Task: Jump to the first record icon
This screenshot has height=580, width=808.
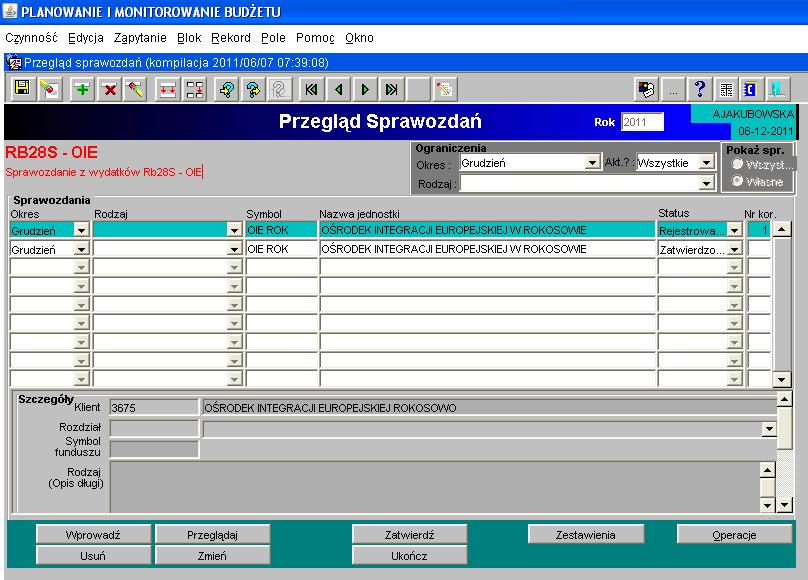Action: pos(312,89)
